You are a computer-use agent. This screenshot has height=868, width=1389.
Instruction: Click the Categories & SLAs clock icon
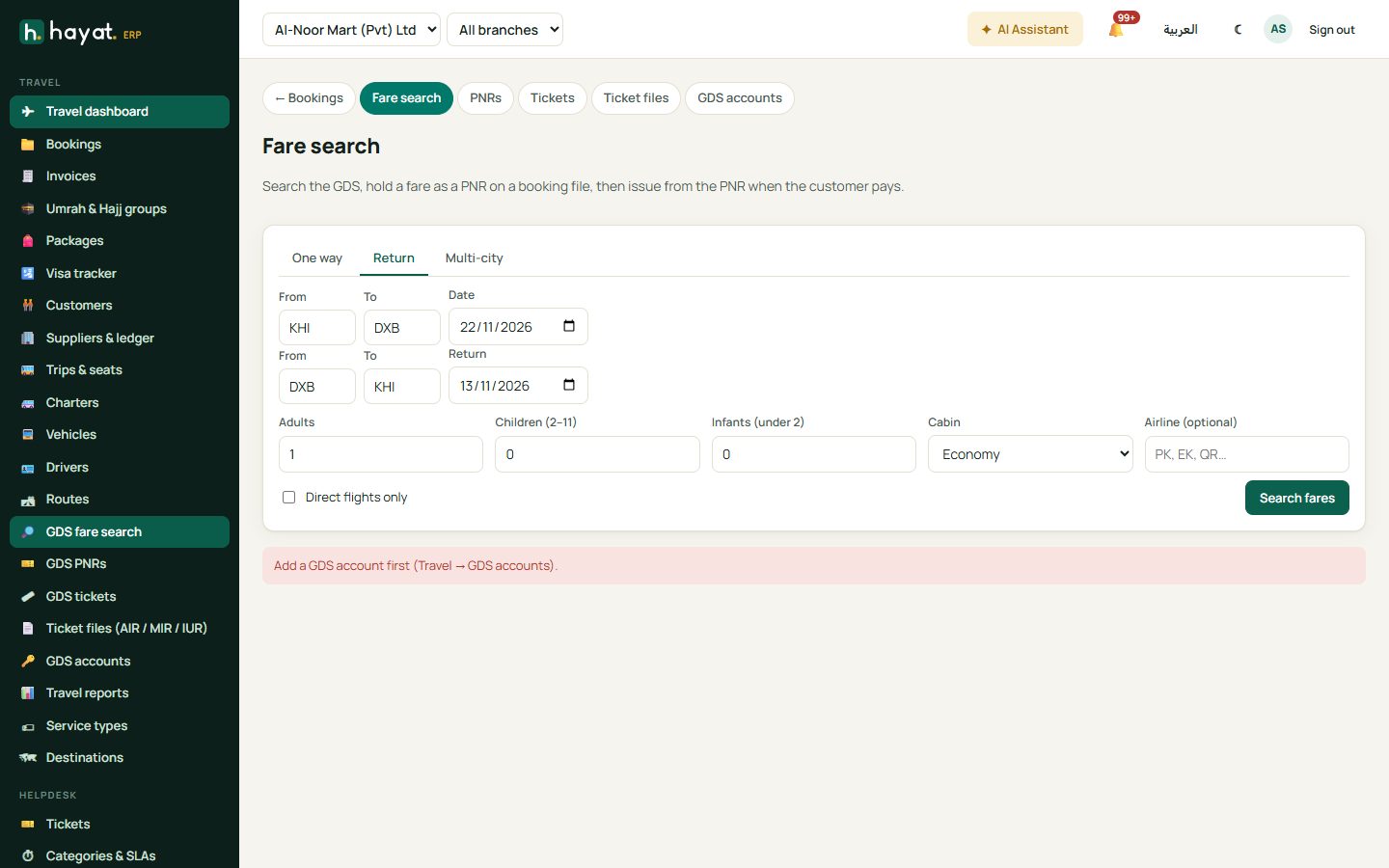point(28,856)
